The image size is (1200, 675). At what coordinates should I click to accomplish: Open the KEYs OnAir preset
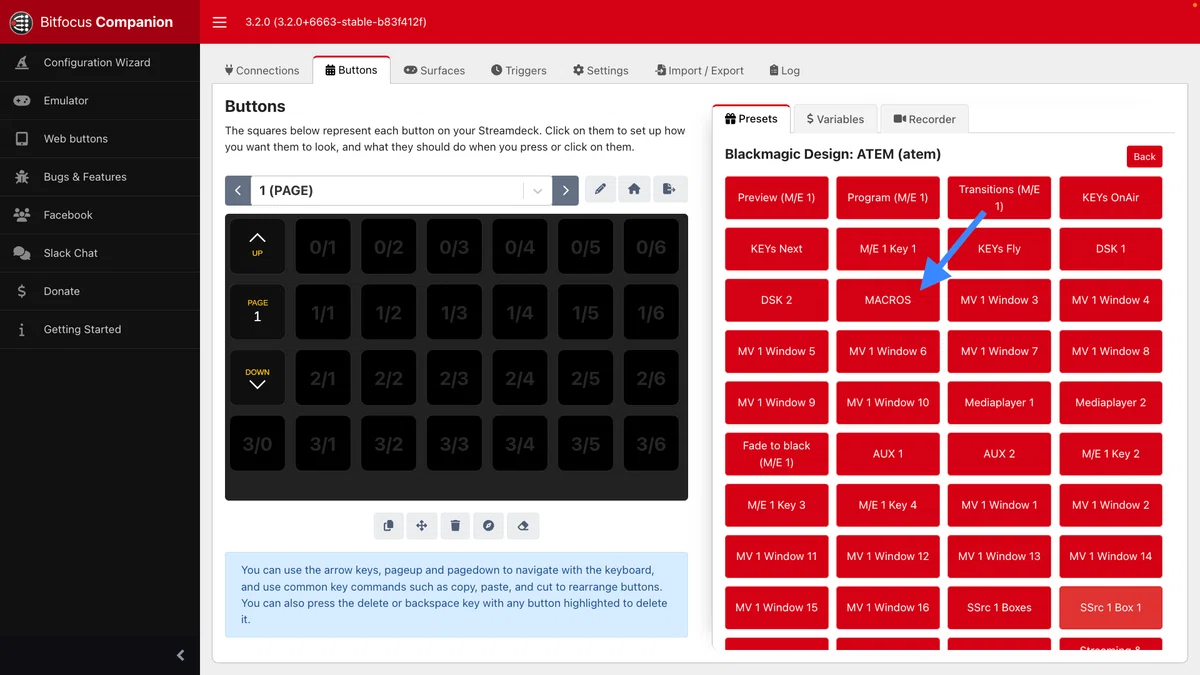tap(1110, 198)
